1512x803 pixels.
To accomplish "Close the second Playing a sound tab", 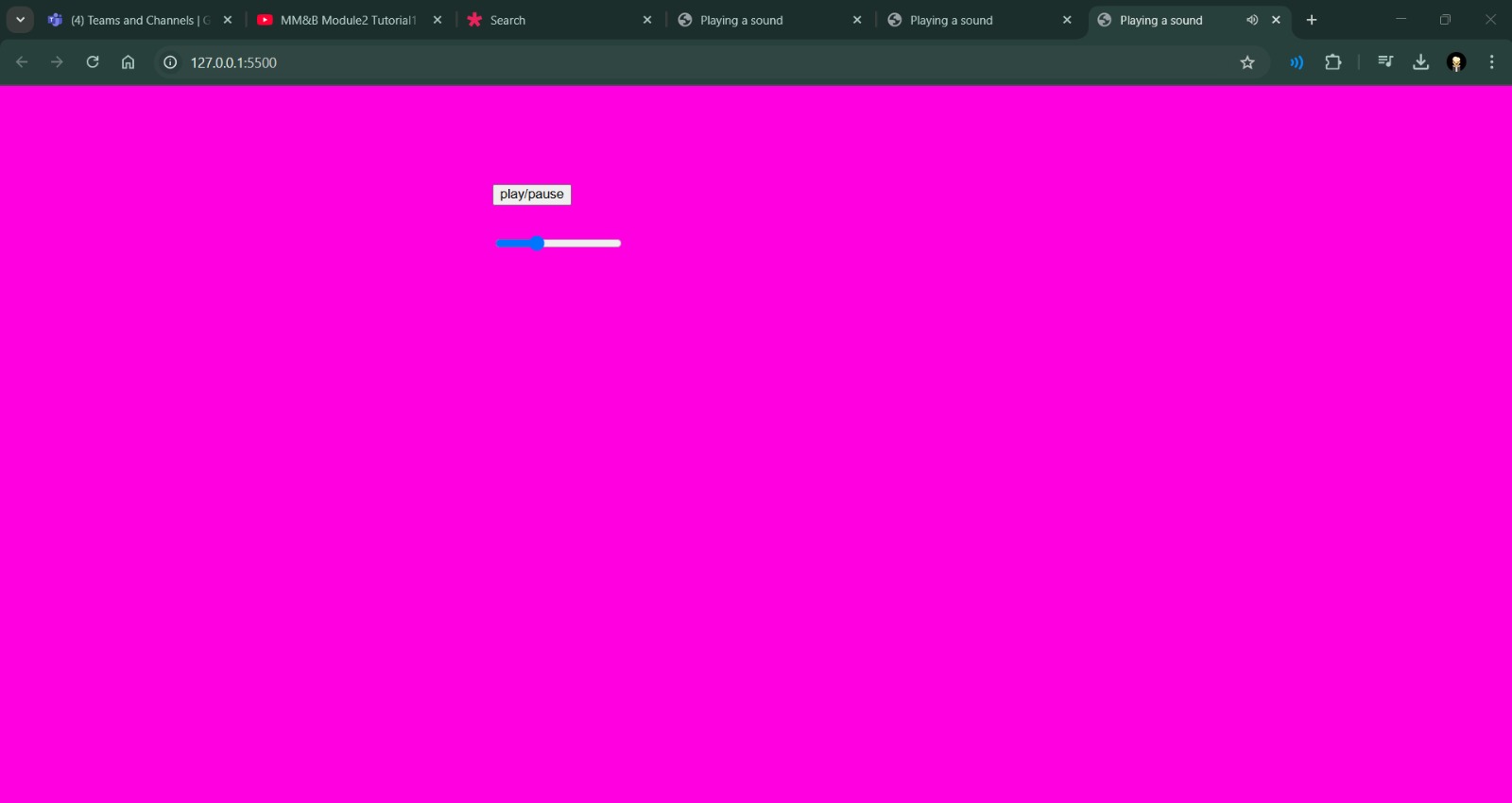I will click(1067, 20).
